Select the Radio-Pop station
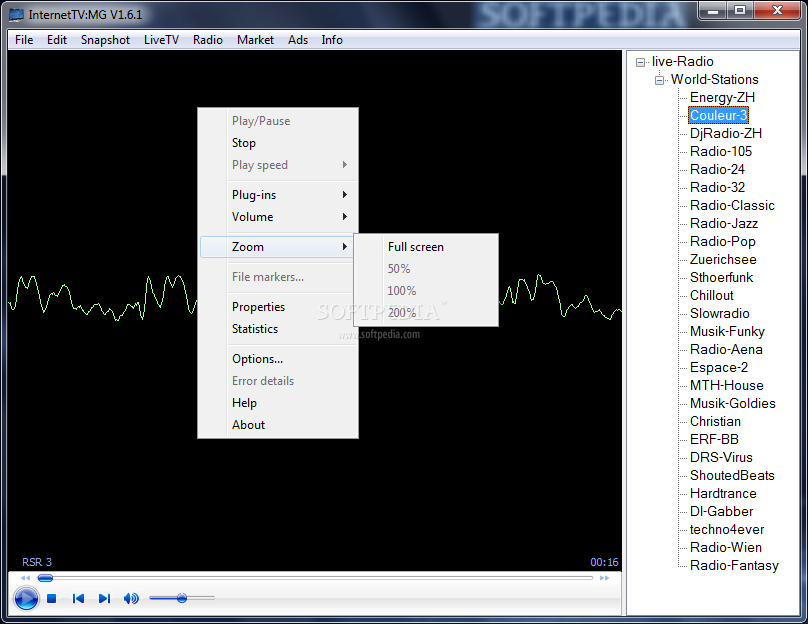808x624 pixels. coord(722,242)
